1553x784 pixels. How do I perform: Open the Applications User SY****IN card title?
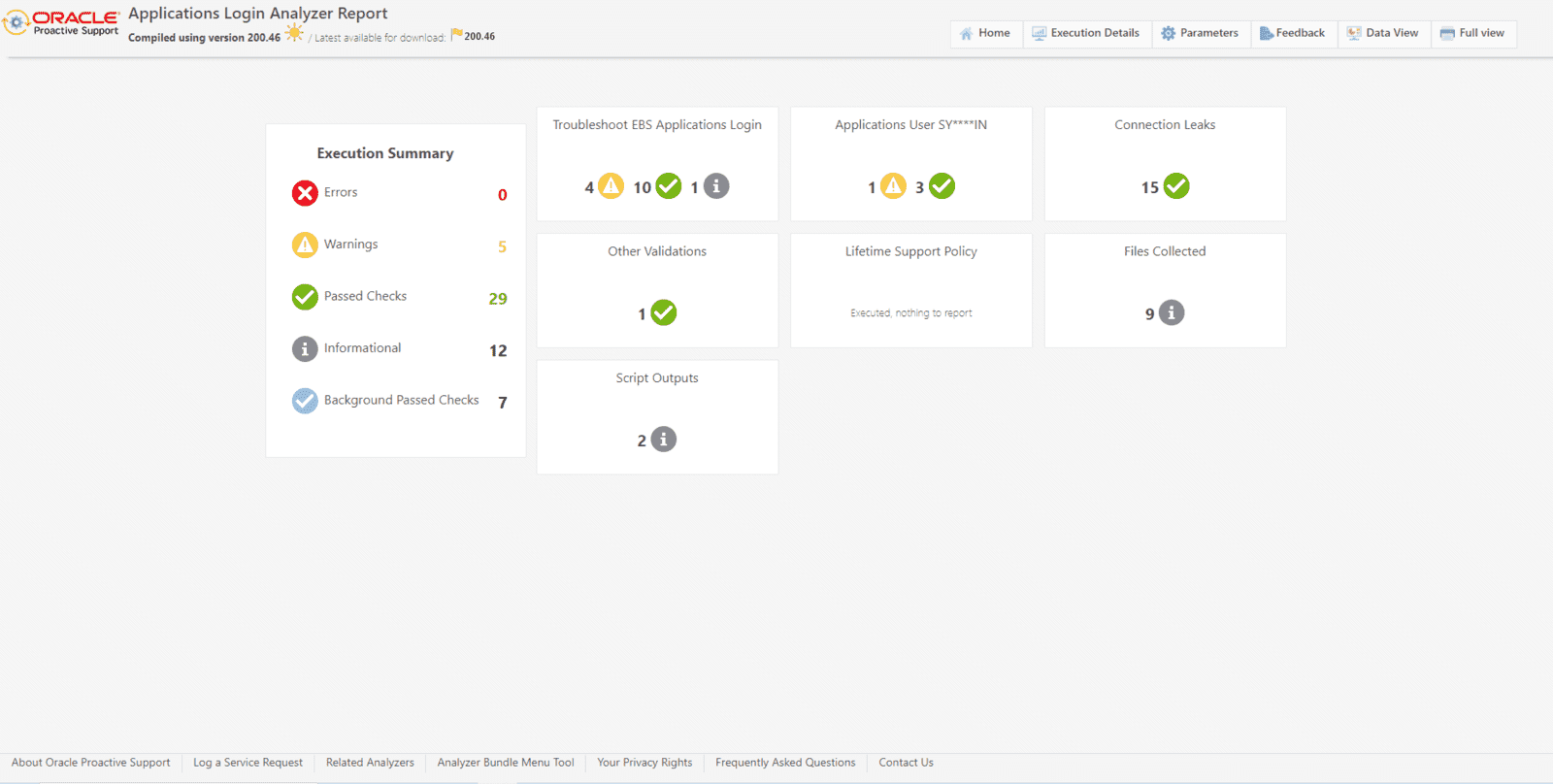click(910, 125)
